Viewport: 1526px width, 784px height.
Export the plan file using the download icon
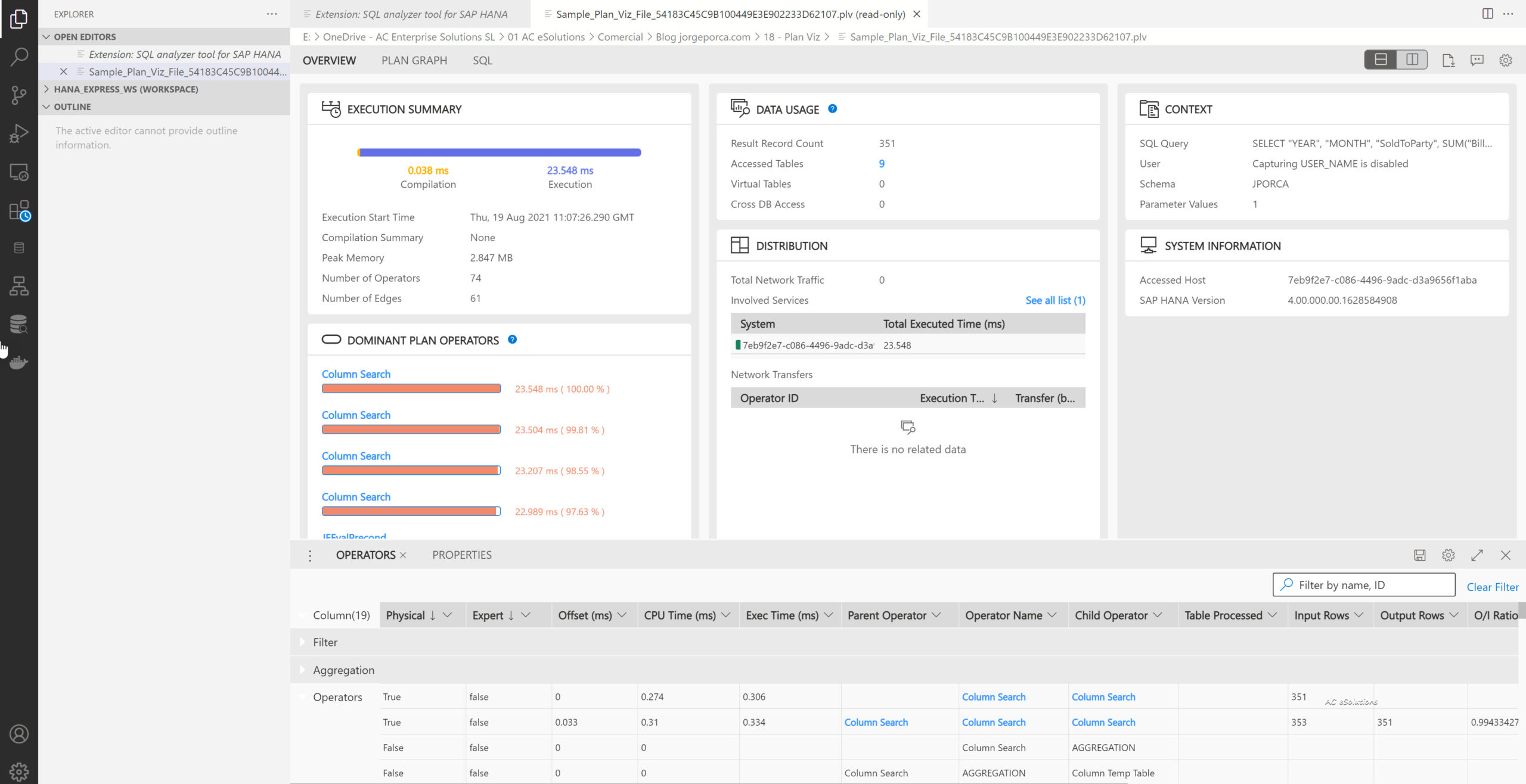coord(1448,60)
